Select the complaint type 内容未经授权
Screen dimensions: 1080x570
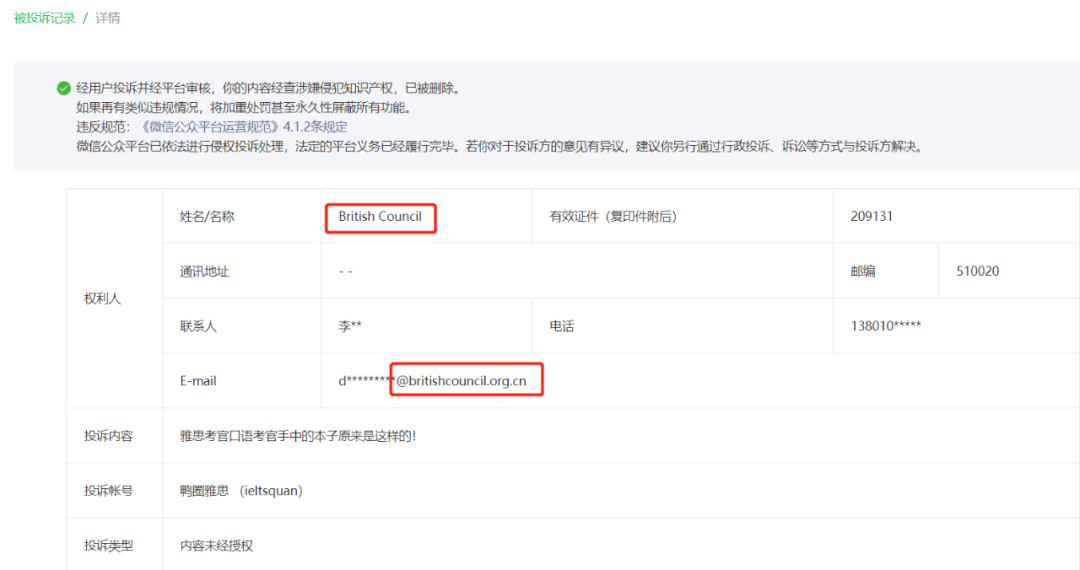(x=216, y=546)
